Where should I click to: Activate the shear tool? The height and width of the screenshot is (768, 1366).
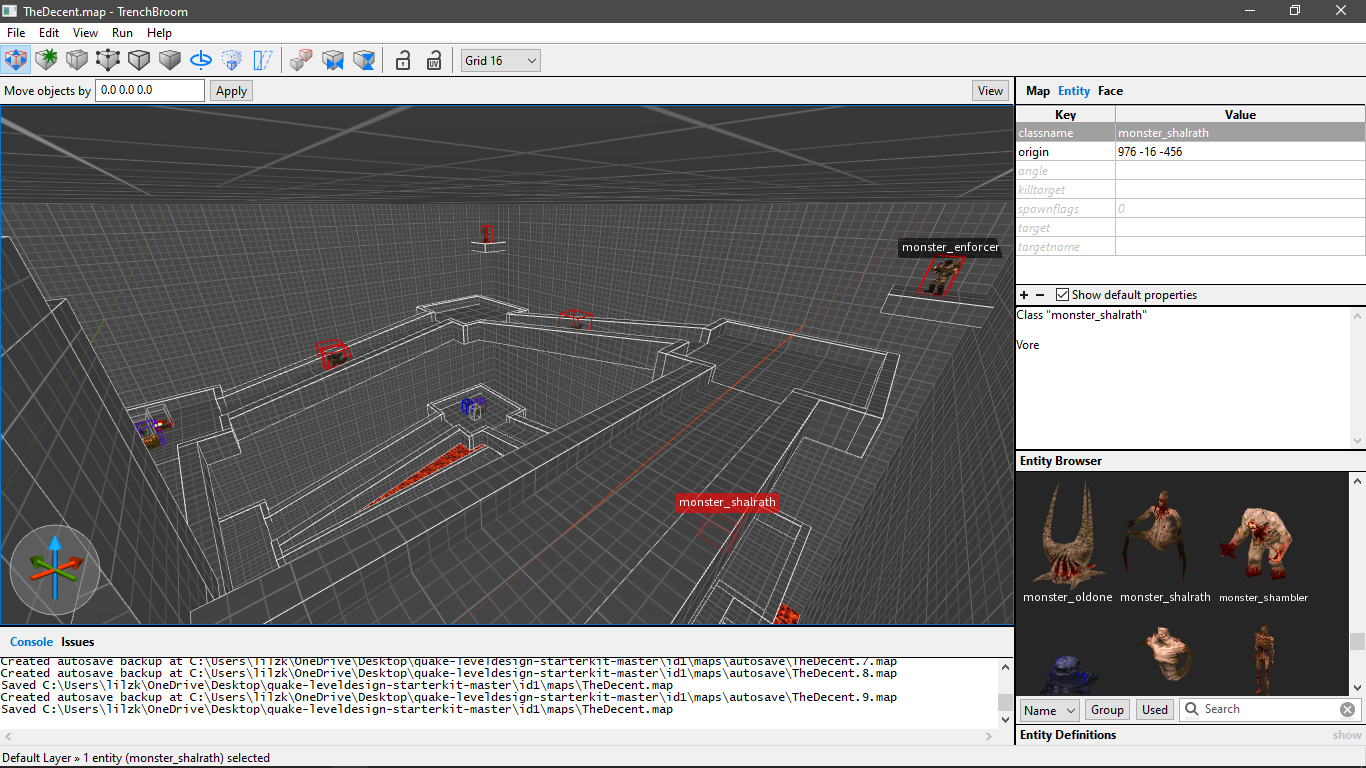tap(263, 60)
